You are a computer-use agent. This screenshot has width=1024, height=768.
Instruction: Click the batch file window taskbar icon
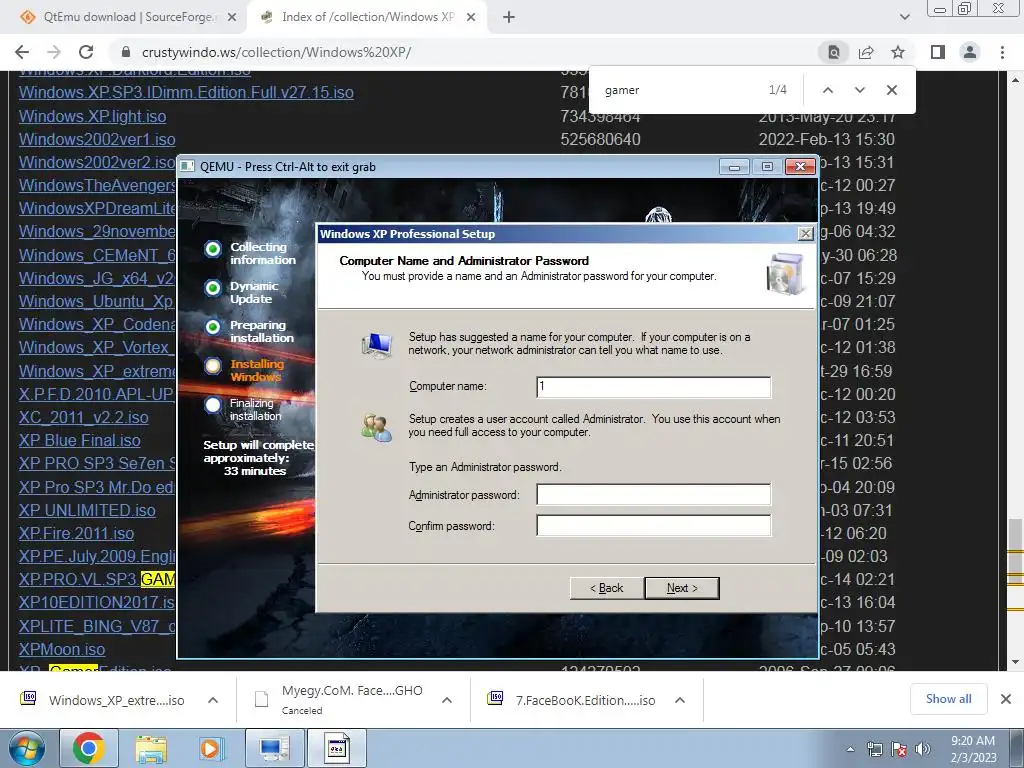tap(337, 748)
